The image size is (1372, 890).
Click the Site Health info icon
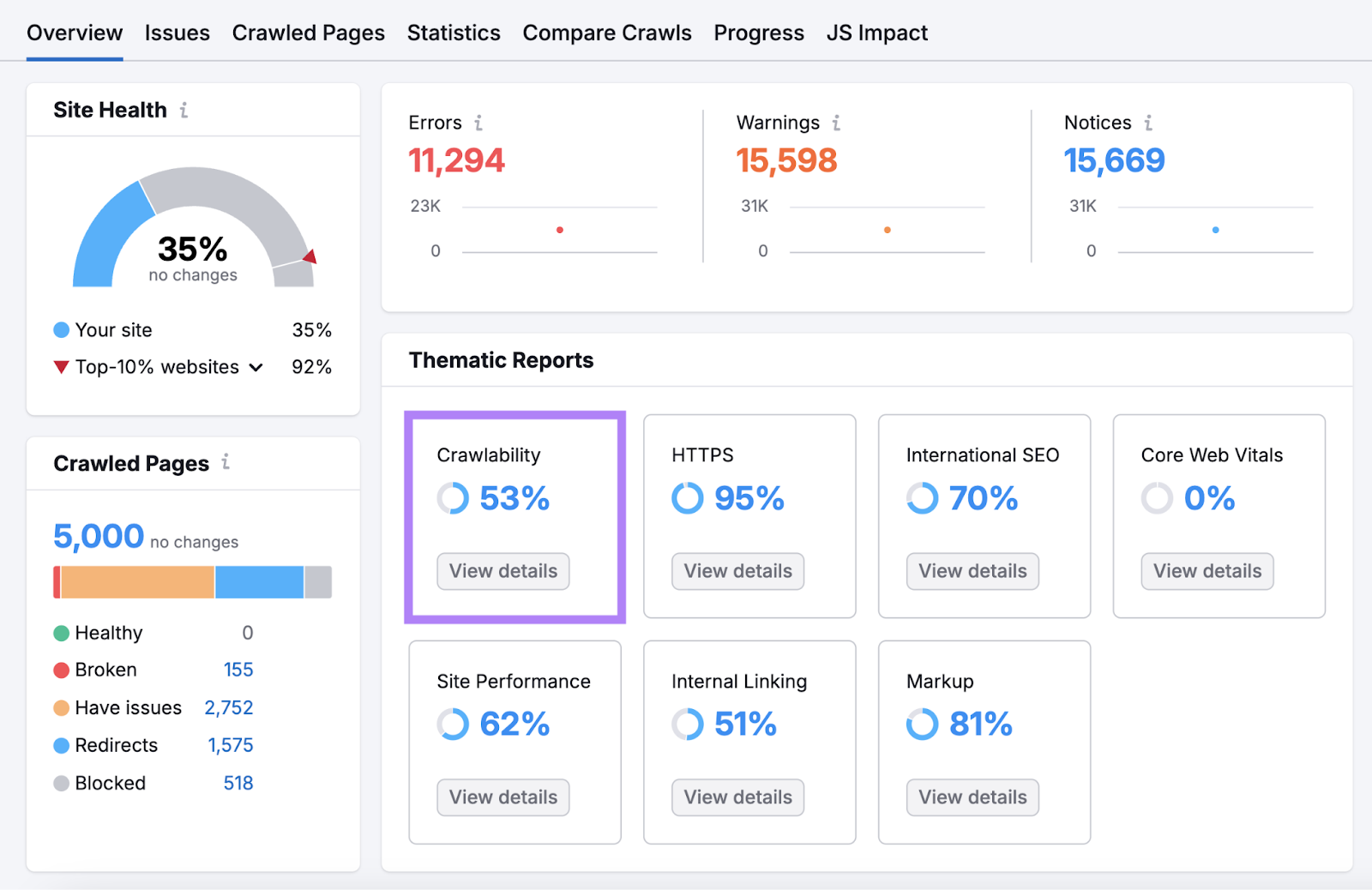coord(184,110)
